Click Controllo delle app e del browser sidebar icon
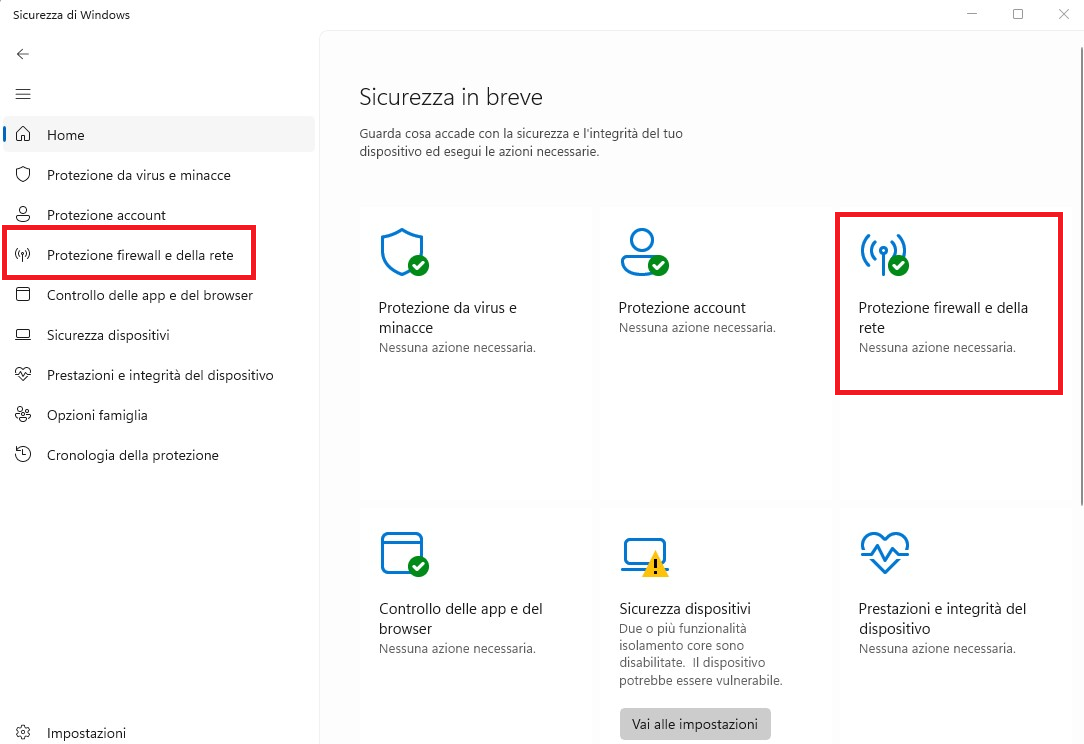 [x=23, y=295]
